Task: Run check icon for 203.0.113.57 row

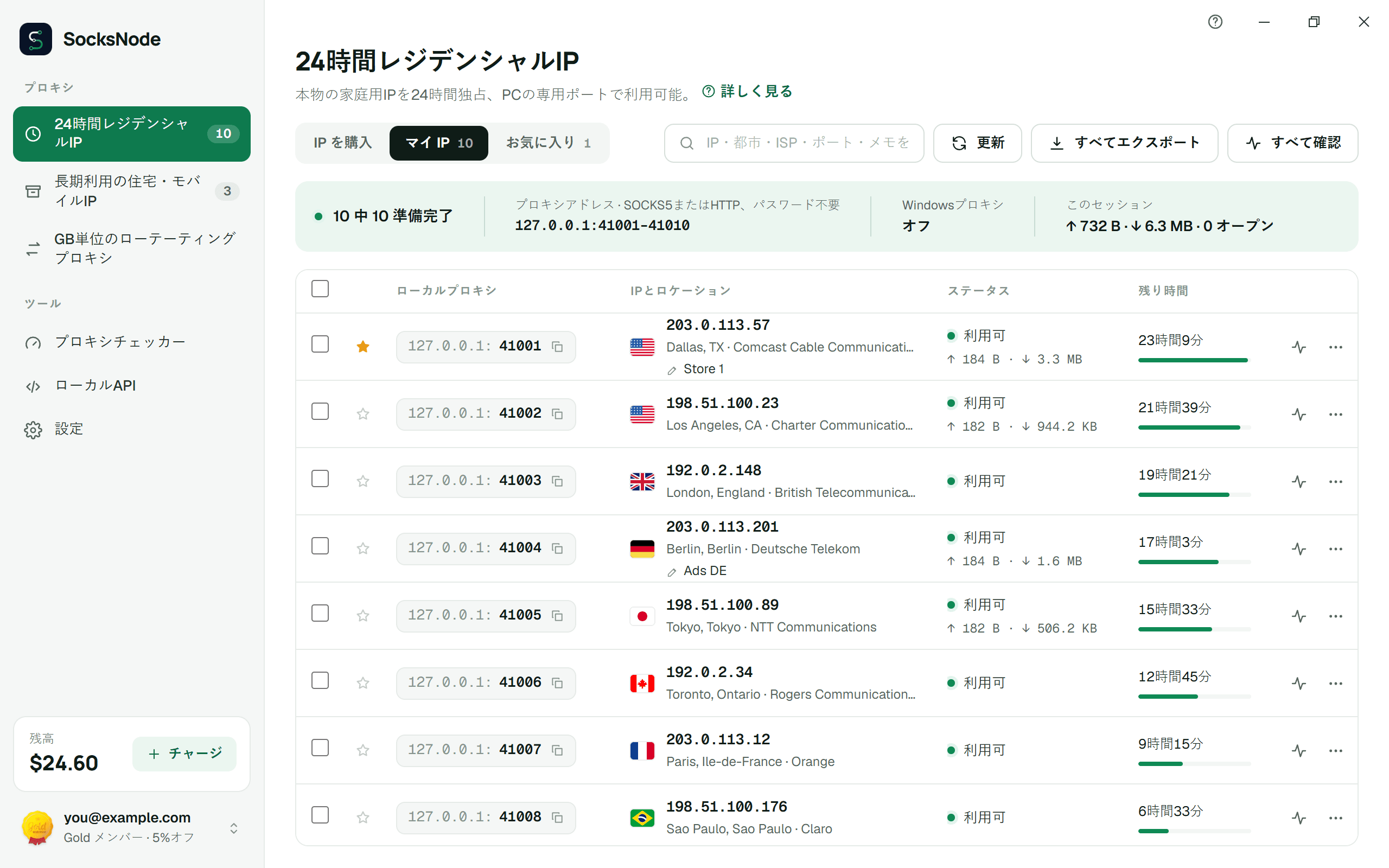Action: pos(1299,347)
